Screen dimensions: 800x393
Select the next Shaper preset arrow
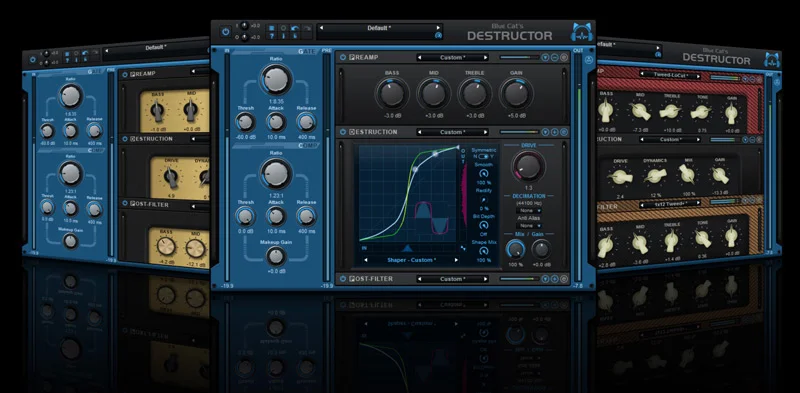pos(456,260)
